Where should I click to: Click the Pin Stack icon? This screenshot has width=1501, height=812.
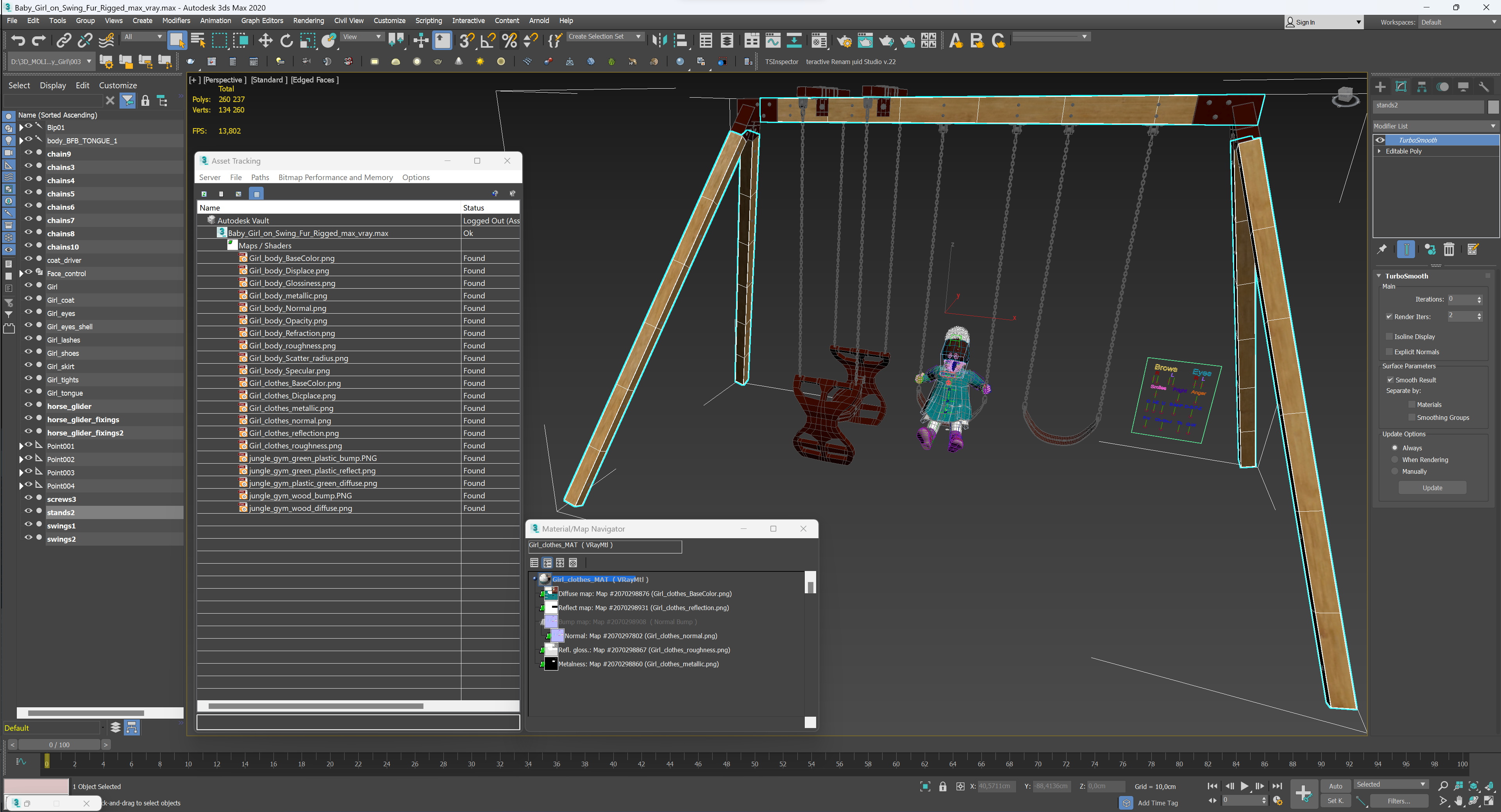[x=1381, y=249]
